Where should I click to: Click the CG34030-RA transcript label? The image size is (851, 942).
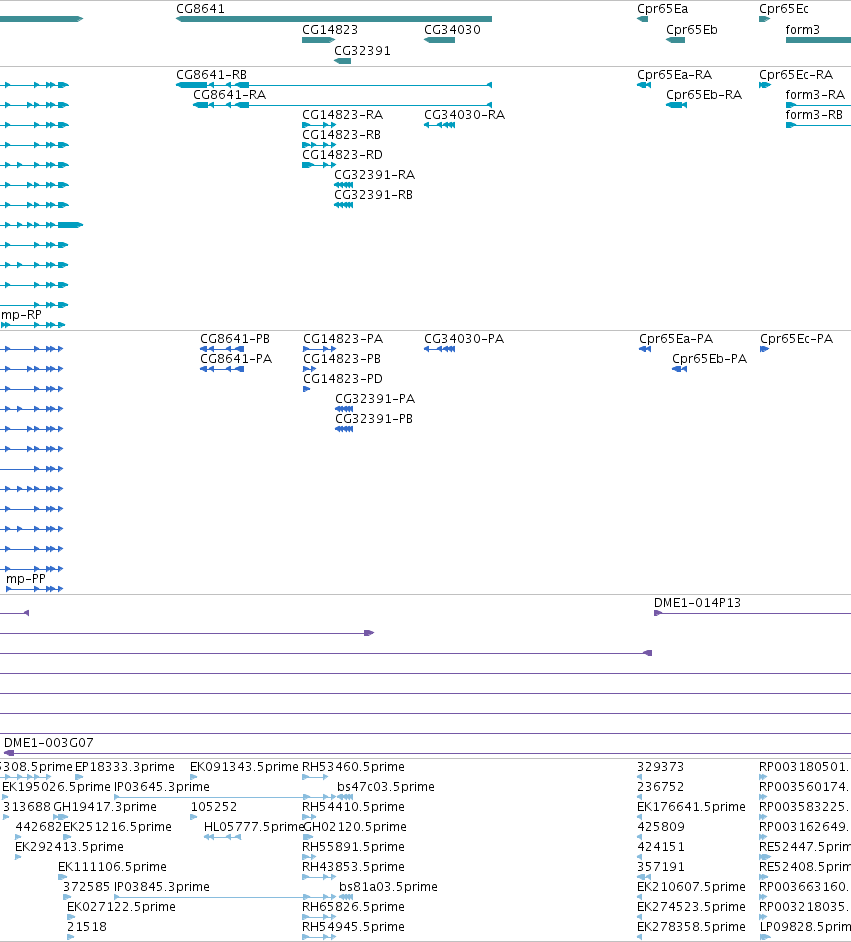point(464,115)
